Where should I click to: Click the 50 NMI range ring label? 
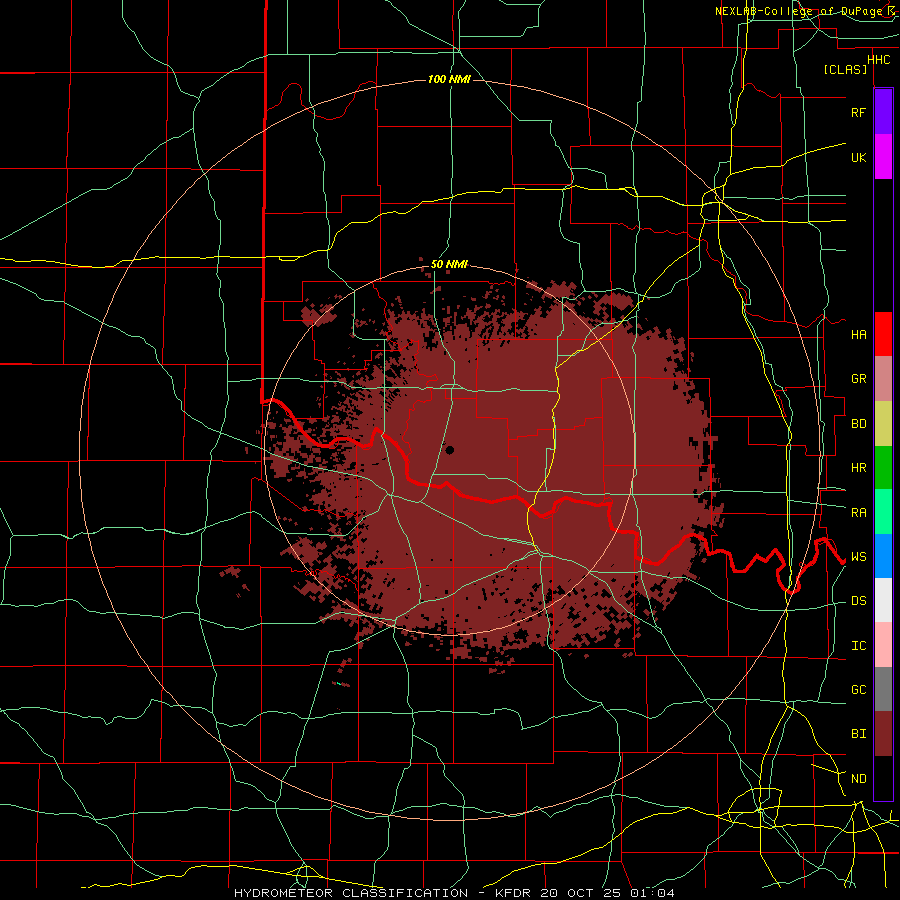[x=449, y=265]
